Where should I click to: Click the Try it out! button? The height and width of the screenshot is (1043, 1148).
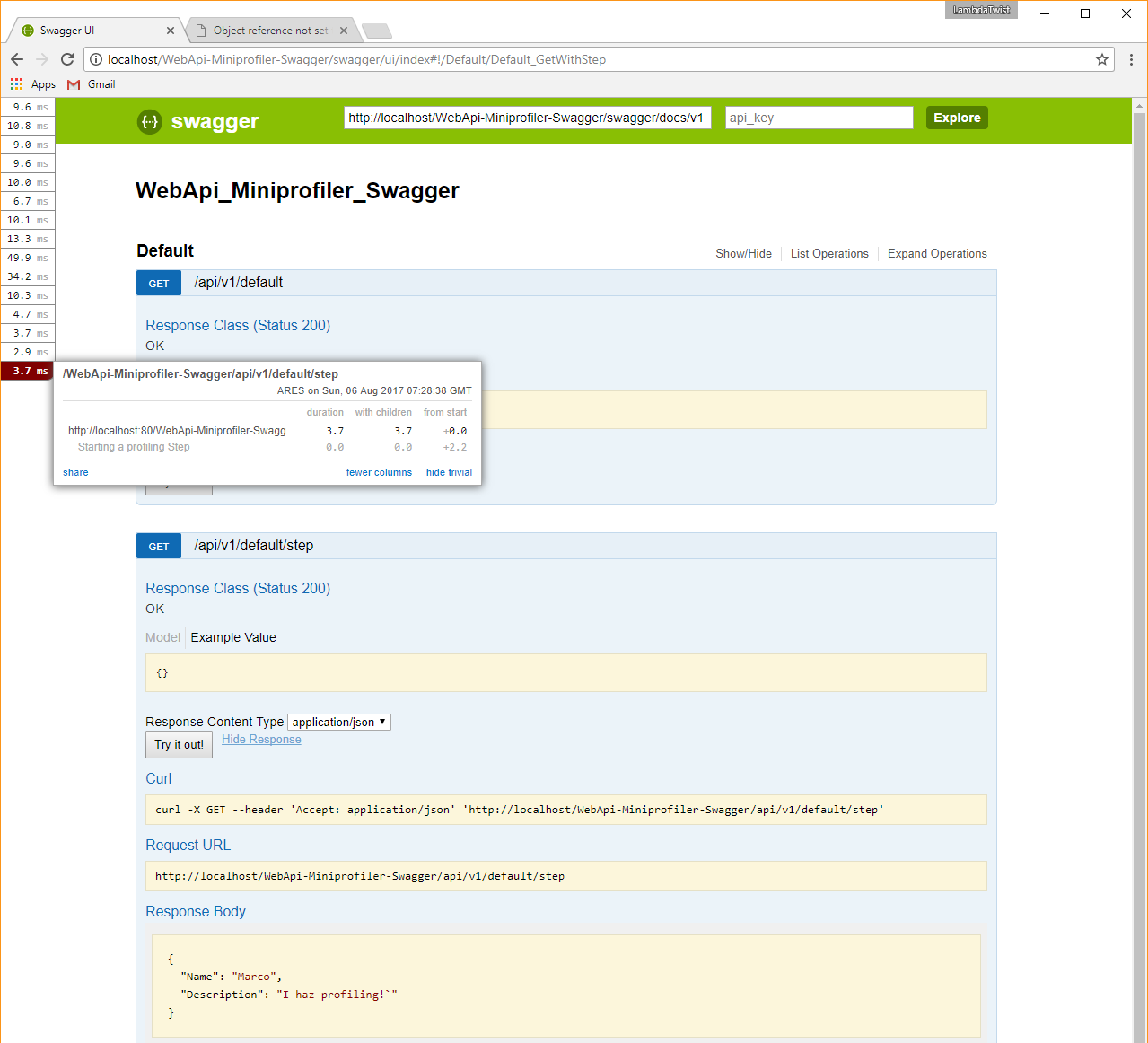(x=179, y=744)
